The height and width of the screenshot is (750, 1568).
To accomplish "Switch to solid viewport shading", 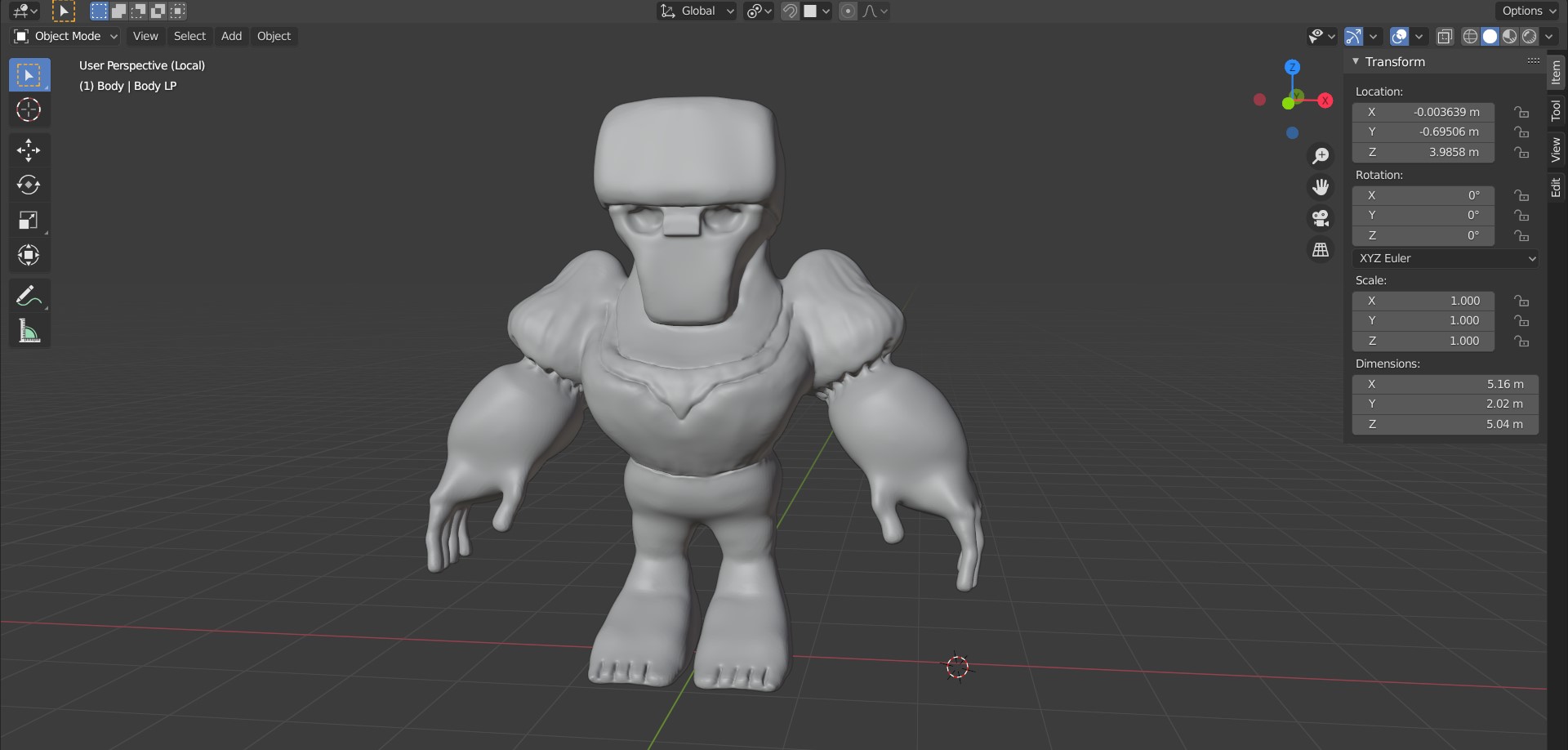I will click(x=1490, y=36).
